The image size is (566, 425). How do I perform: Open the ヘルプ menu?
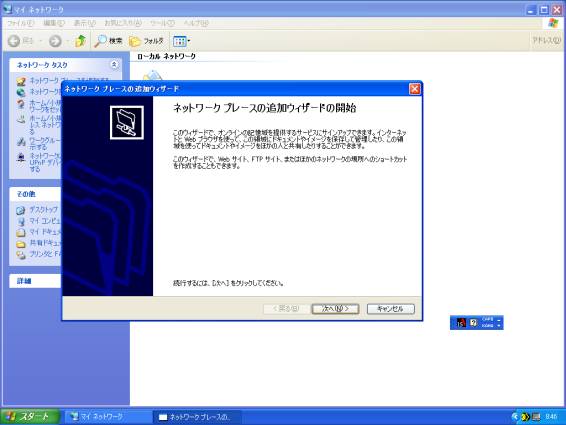196,23
